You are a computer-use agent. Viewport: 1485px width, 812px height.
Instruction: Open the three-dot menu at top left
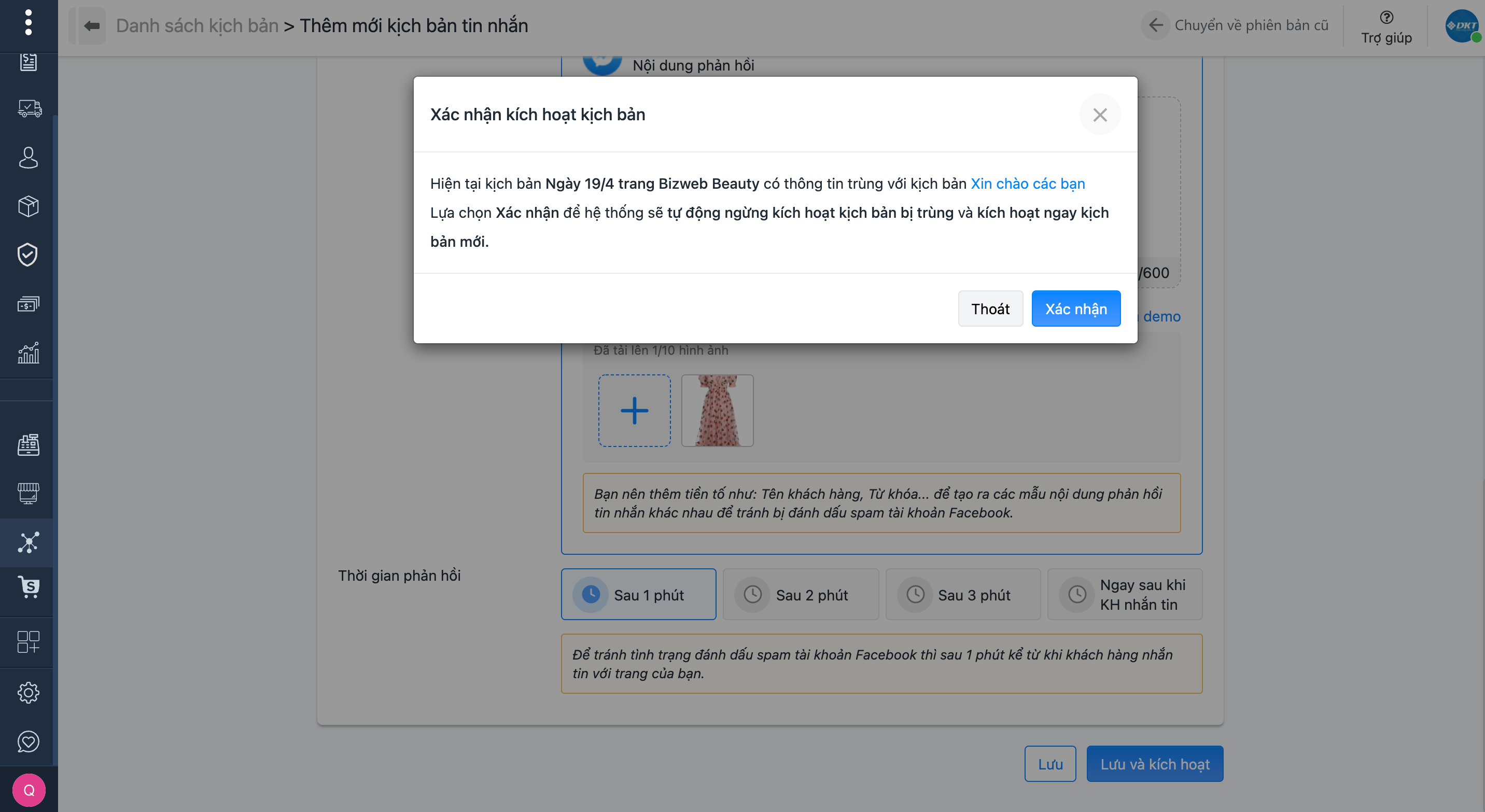pos(27,23)
